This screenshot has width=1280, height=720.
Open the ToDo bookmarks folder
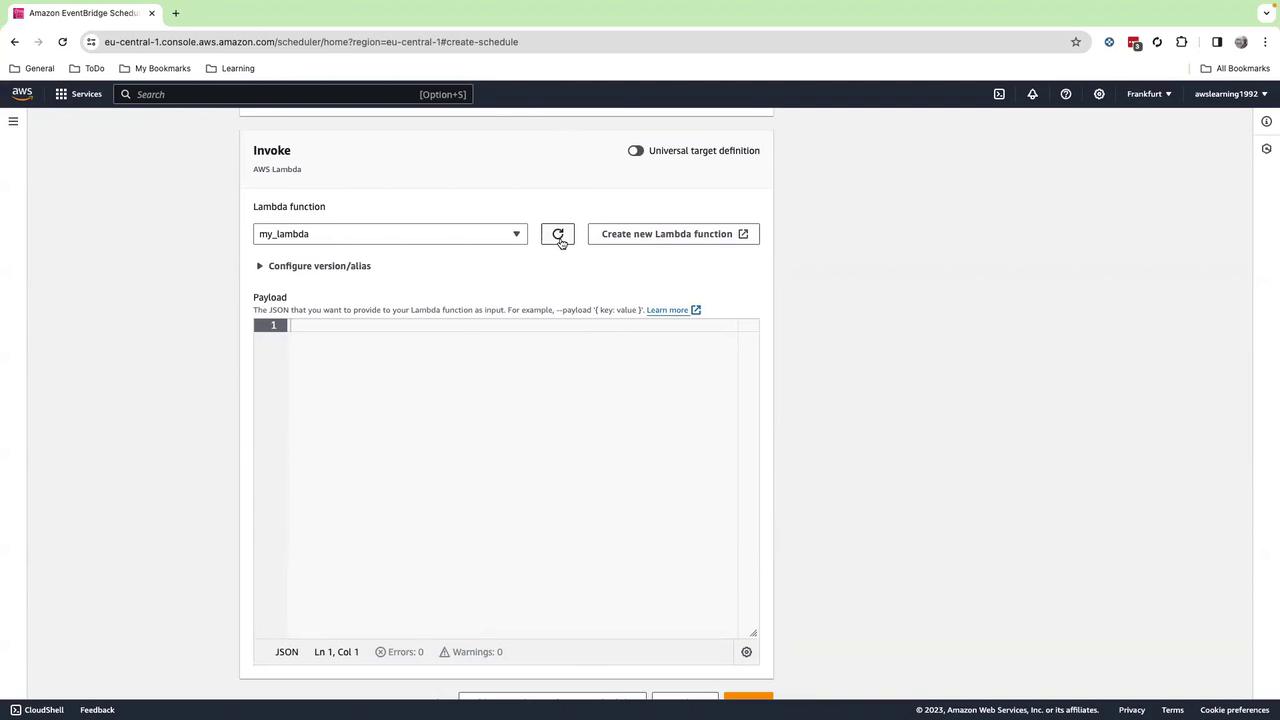pos(87,69)
